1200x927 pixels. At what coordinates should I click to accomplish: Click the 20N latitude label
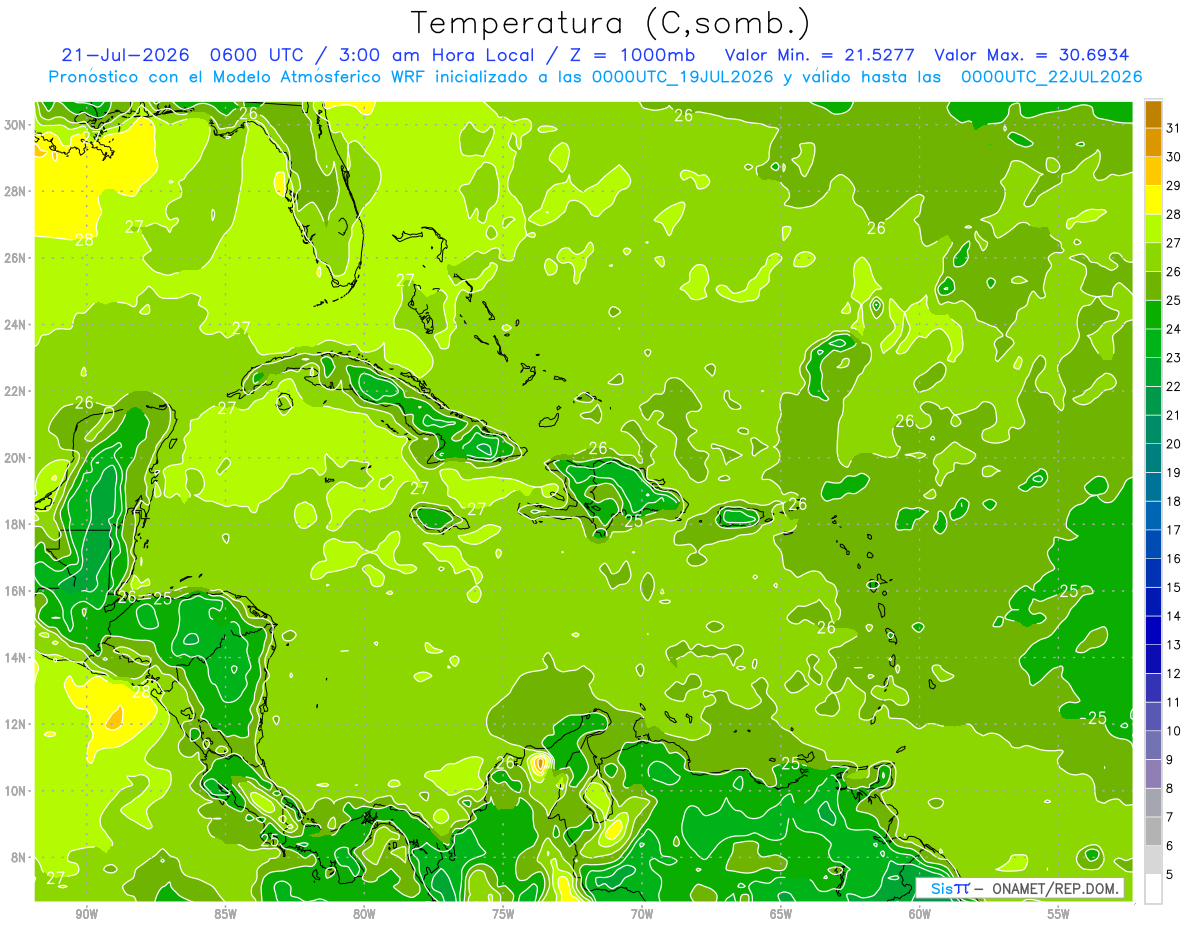point(16,458)
